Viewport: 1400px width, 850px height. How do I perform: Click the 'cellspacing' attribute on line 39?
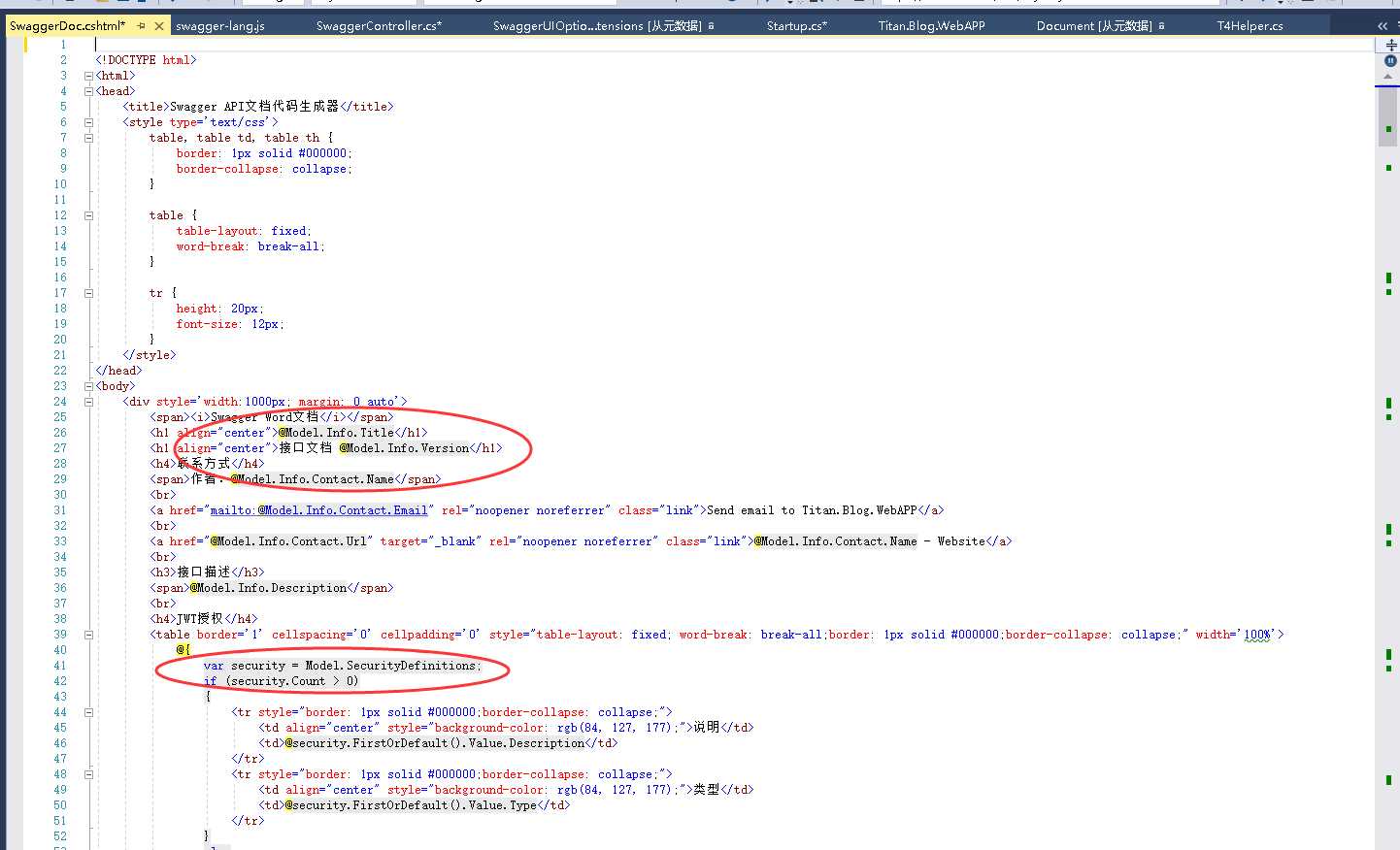tap(309, 635)
